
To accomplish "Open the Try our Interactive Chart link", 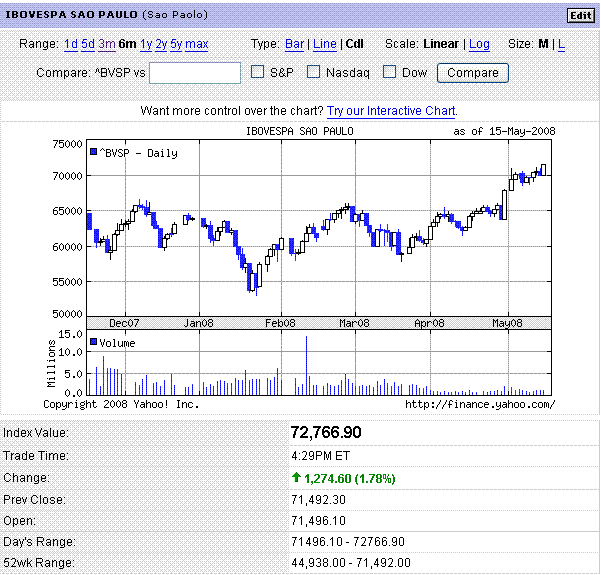I will click(392, 111).
